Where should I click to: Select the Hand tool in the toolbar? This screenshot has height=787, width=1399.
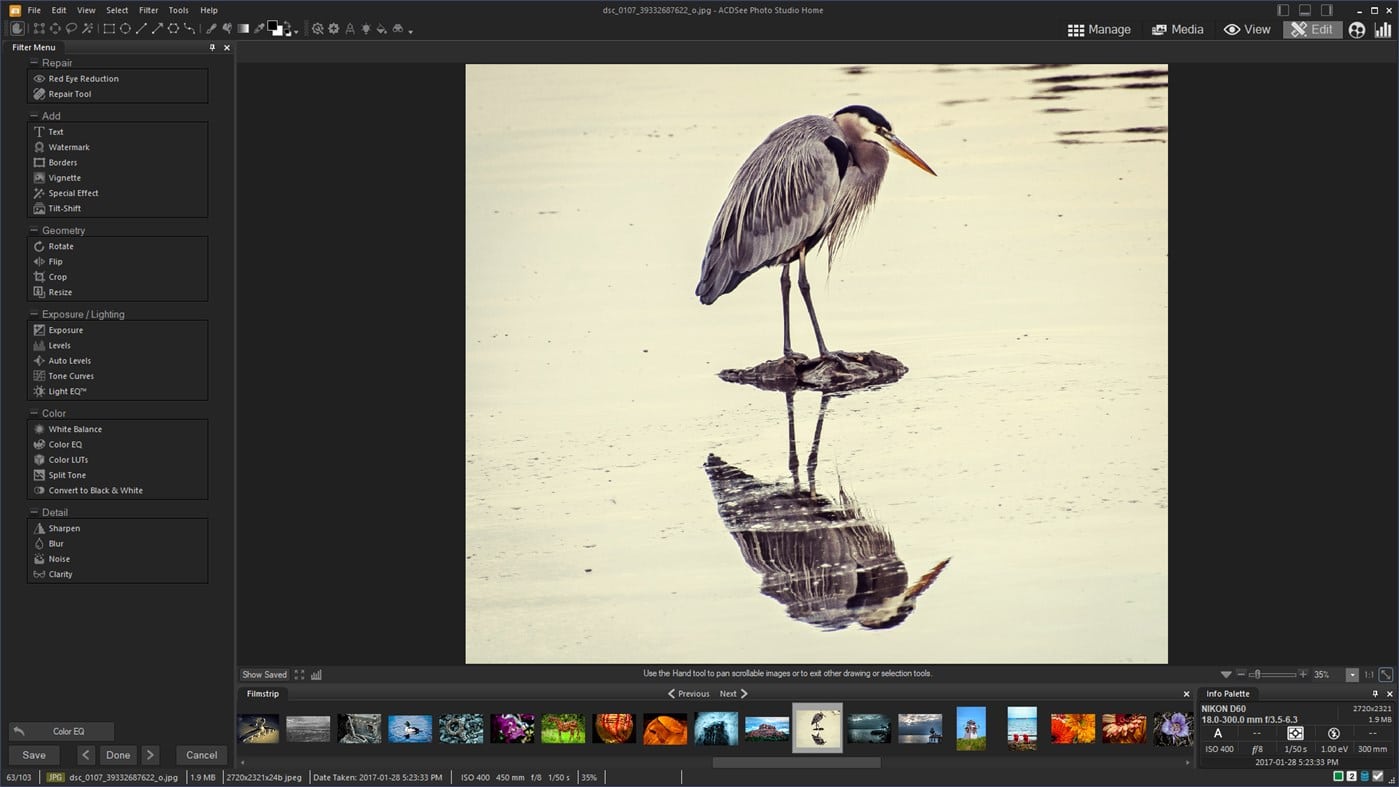click(17, 29)
